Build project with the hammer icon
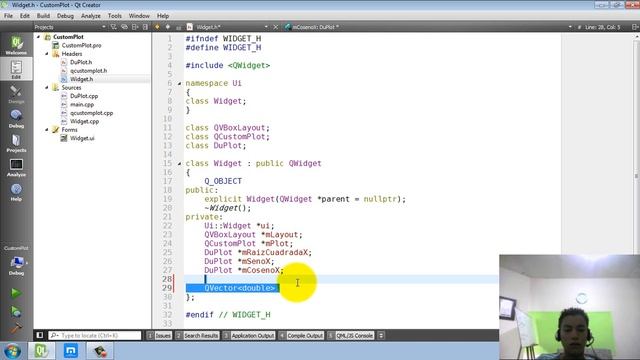Image resolution: width=640 pixels, height=360 pixels. pyautogui.click(x=16, y=328)
